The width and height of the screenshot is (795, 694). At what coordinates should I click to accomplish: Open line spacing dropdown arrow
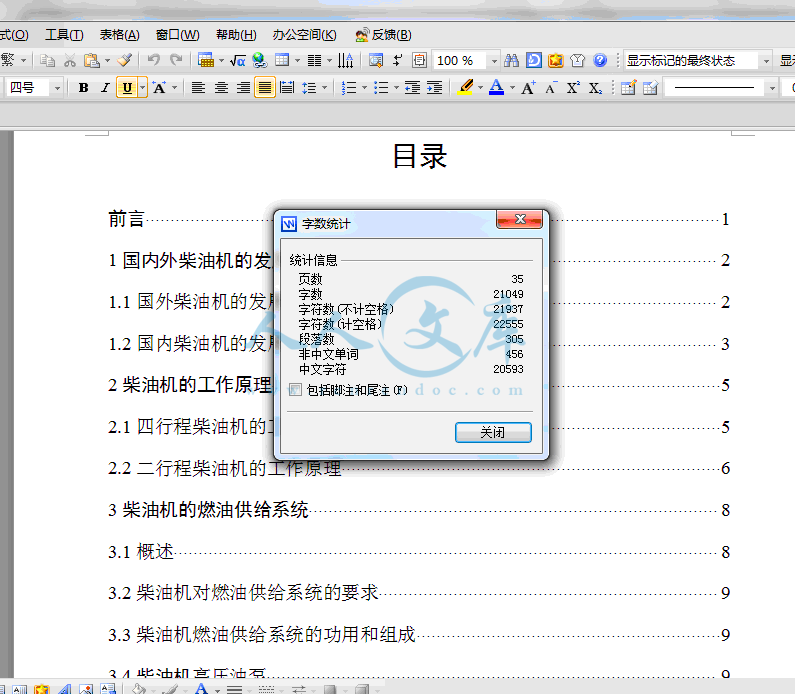pyautogui.click(x=325, y=88)
